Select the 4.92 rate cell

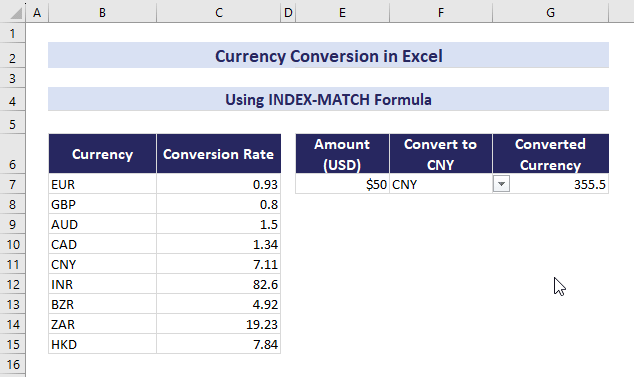[x=219, y=304]
